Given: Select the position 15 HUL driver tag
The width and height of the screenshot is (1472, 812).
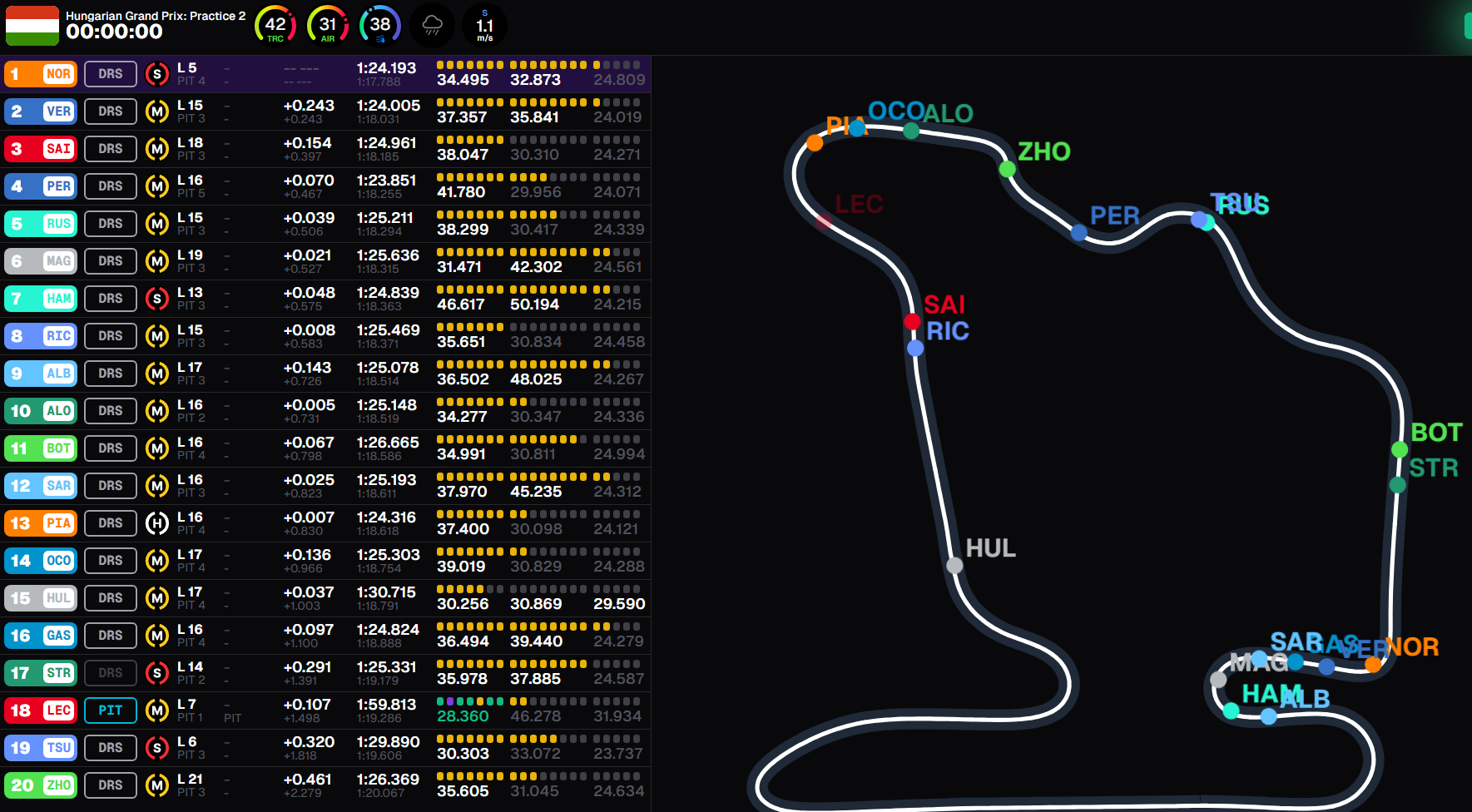Looking at the screenshot, I should point(41,598).
